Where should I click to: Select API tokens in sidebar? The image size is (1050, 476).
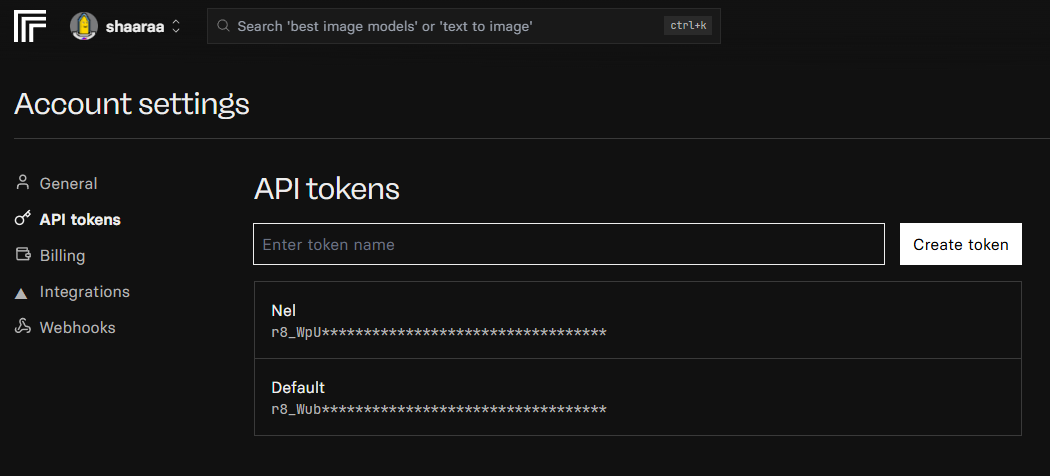click(x=80, y=220)
